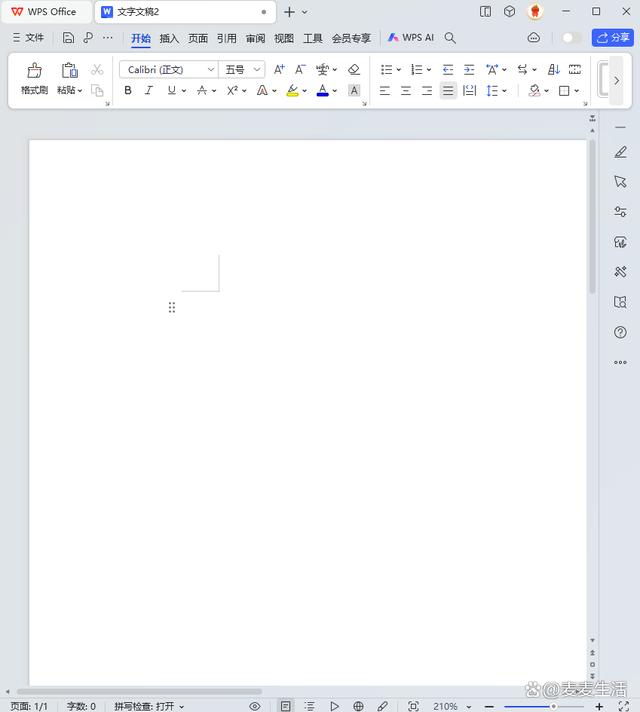
Task: Toggle bold formatting
Action: [x=128, y=91]
